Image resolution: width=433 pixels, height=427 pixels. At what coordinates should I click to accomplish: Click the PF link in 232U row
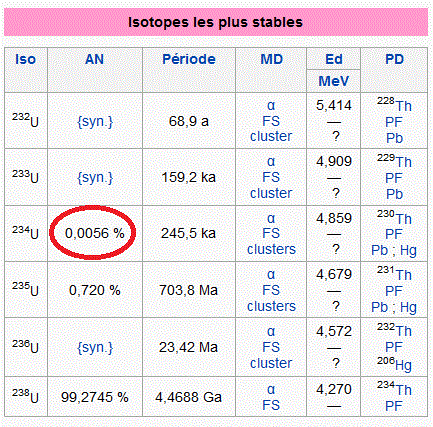[394, 122]
